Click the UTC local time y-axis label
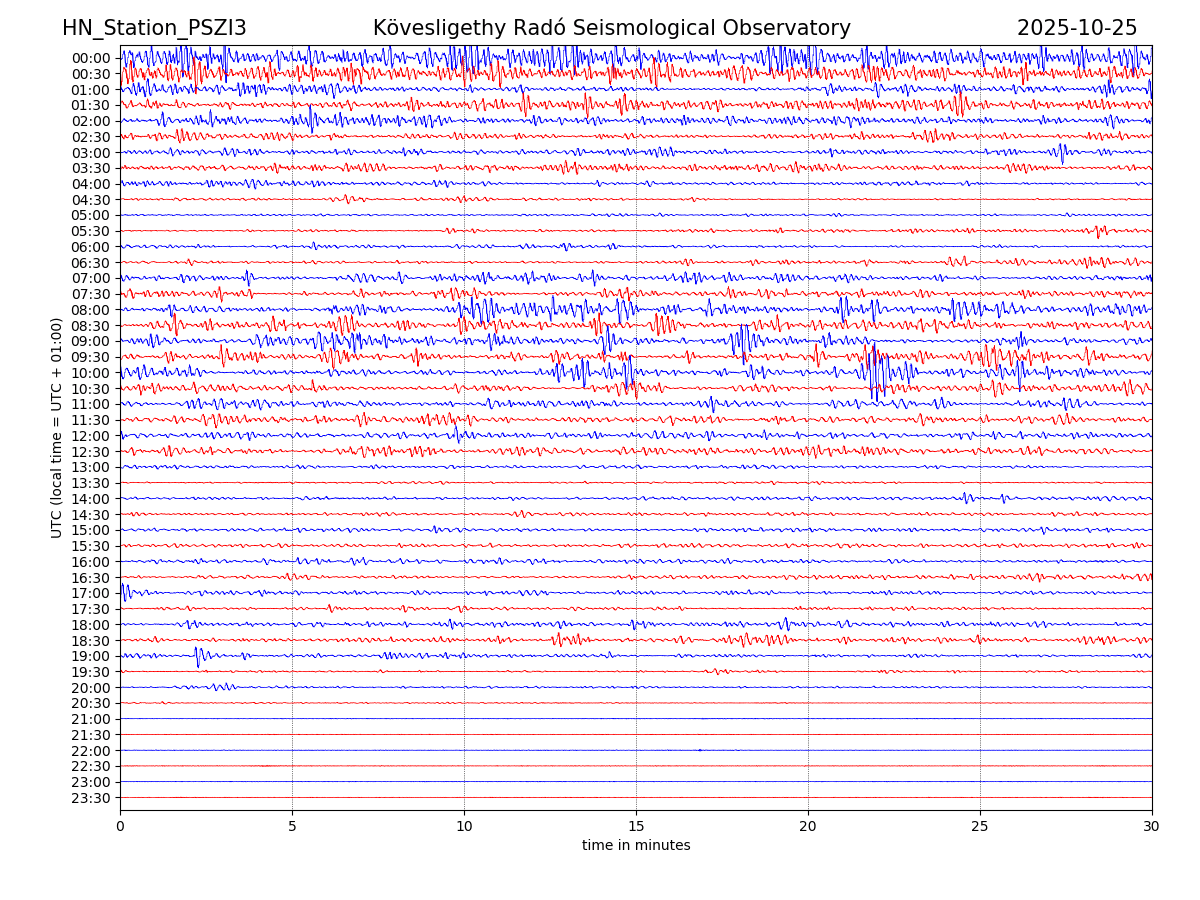1200x900 pixels. 57,427
